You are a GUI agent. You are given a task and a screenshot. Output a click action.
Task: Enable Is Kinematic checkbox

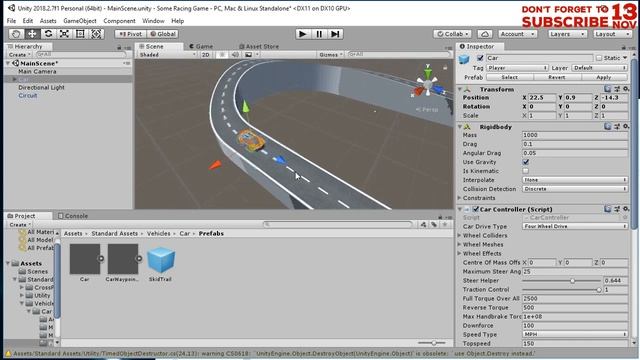click(x=526, y=171)
